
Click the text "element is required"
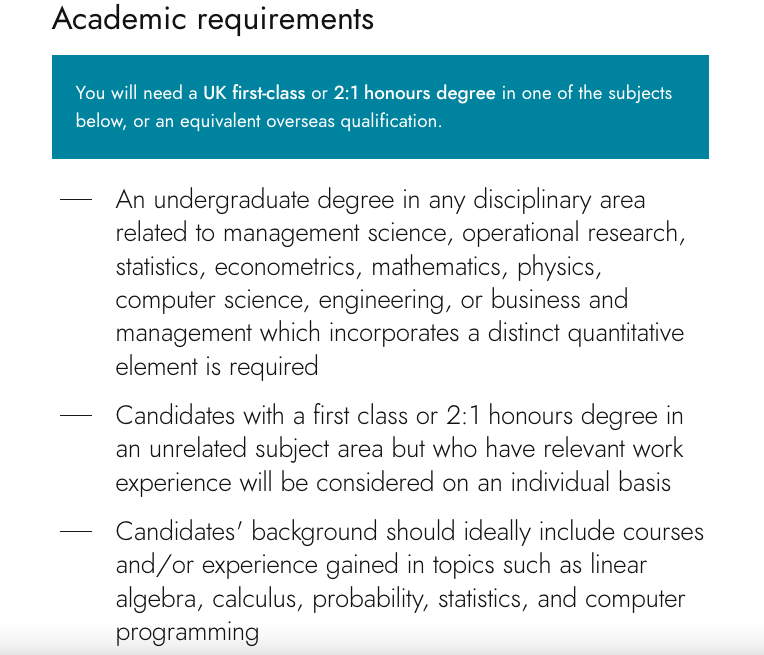(216, 366)
